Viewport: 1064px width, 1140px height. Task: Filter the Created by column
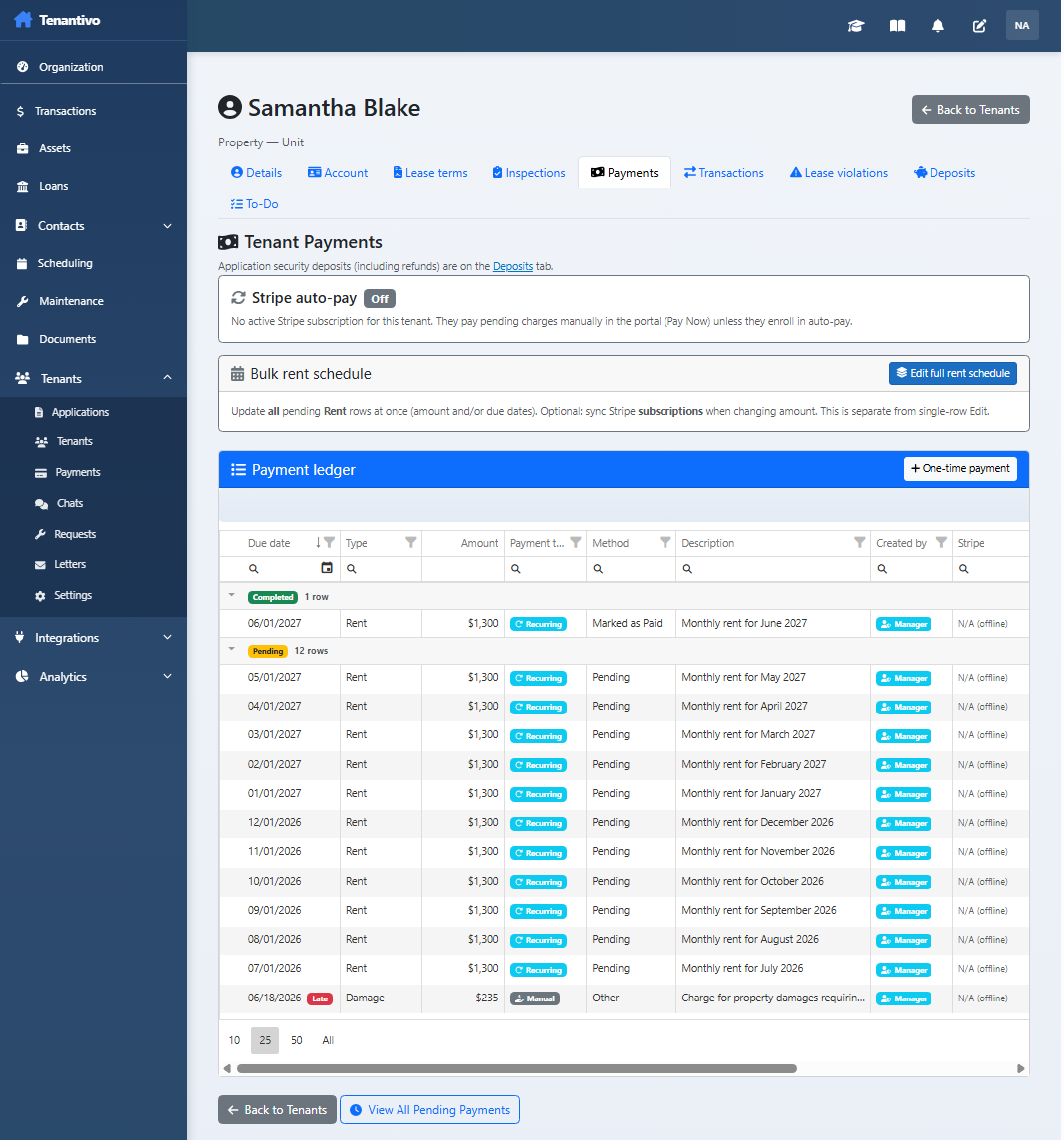(x=941, y=542)
